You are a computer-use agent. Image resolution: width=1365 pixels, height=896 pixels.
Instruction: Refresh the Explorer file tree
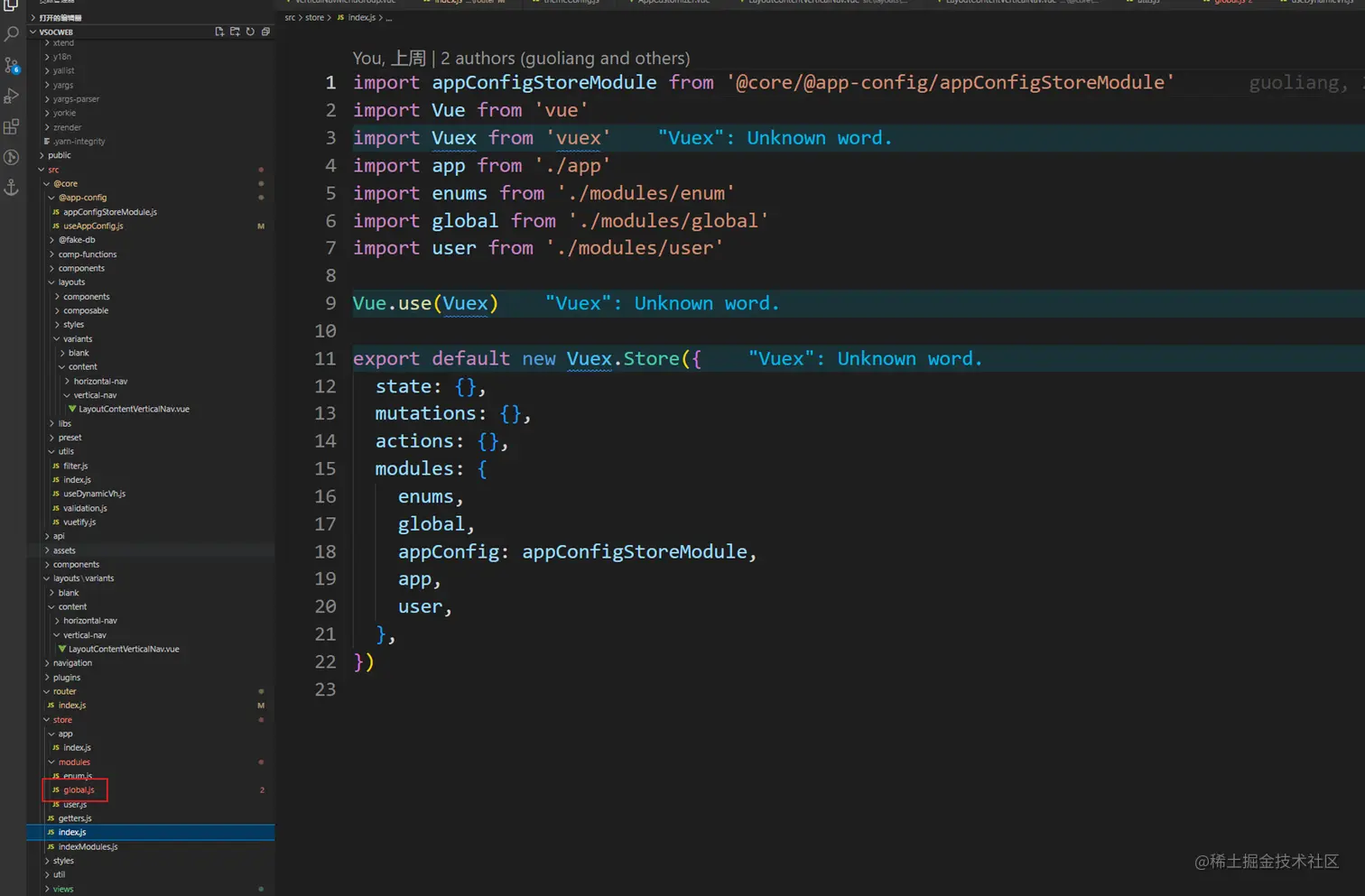pos(250,32)
